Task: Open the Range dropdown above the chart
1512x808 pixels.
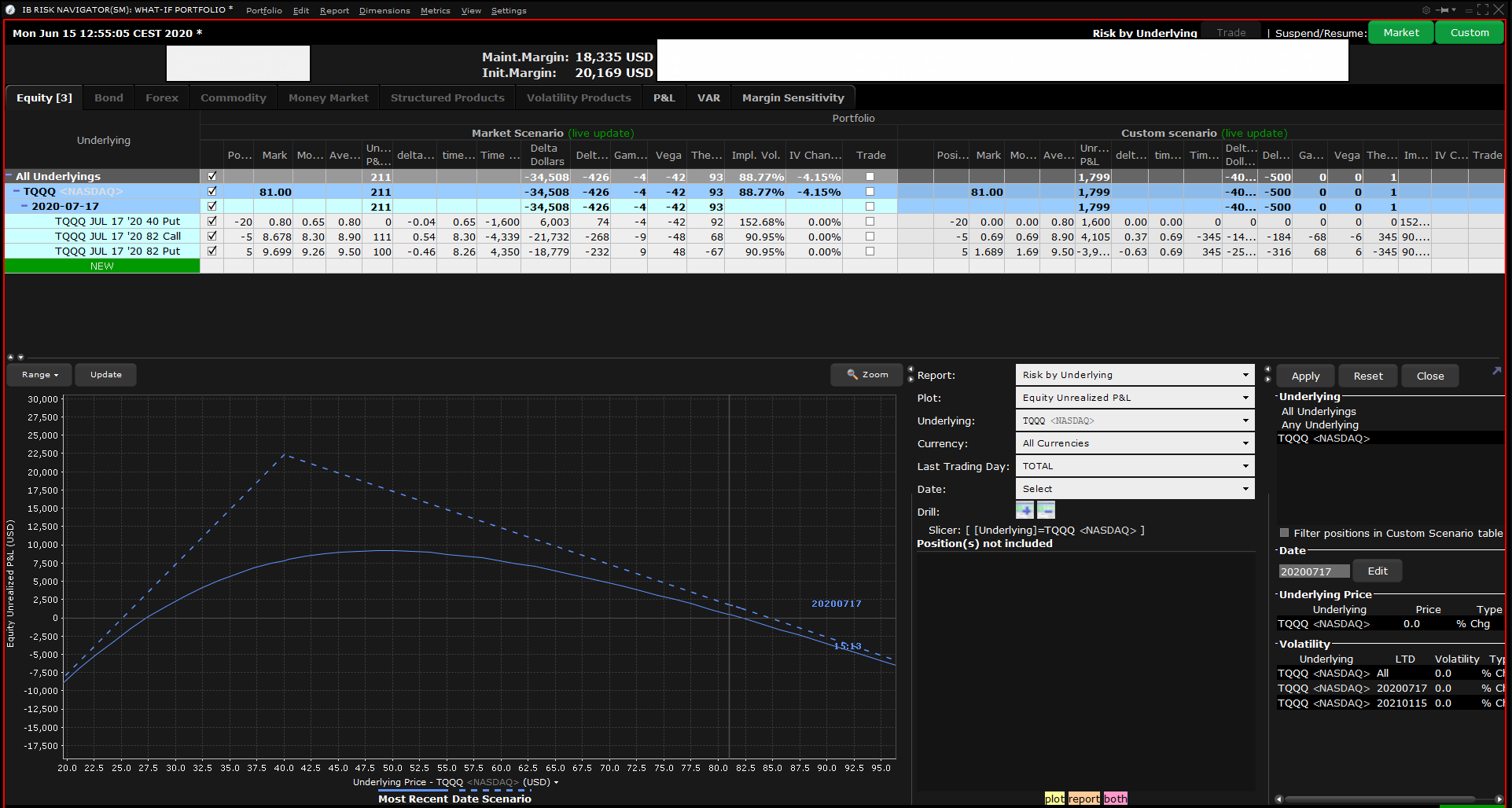Action: tap(39, 375)
